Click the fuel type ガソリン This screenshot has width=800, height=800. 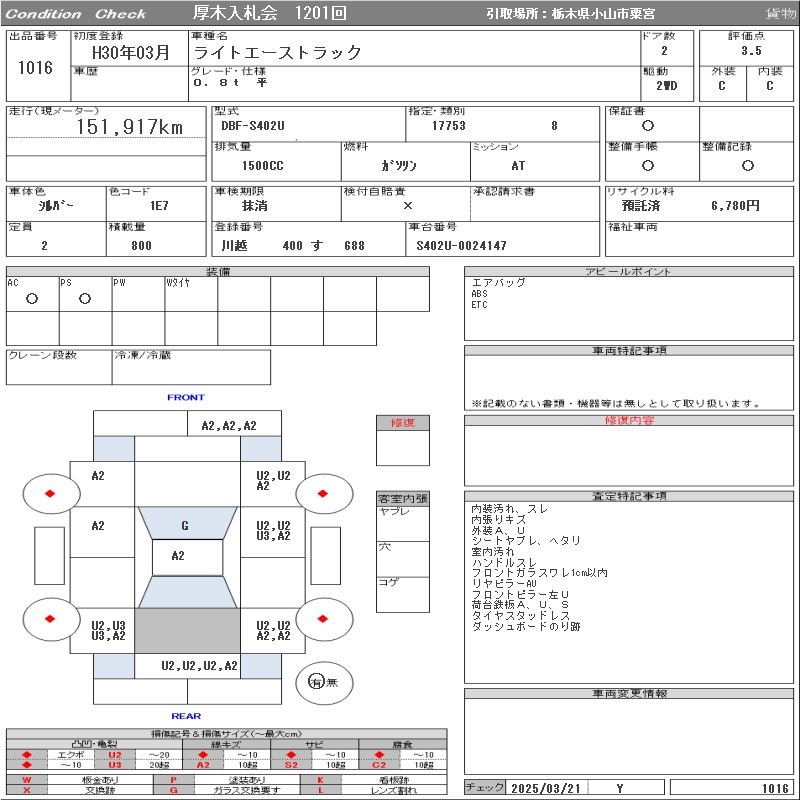point(399,165)
